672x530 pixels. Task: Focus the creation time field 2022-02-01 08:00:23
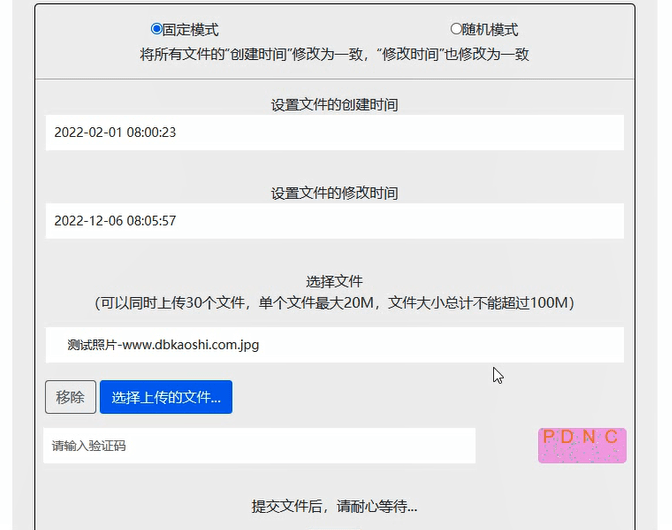pos(335,132)
